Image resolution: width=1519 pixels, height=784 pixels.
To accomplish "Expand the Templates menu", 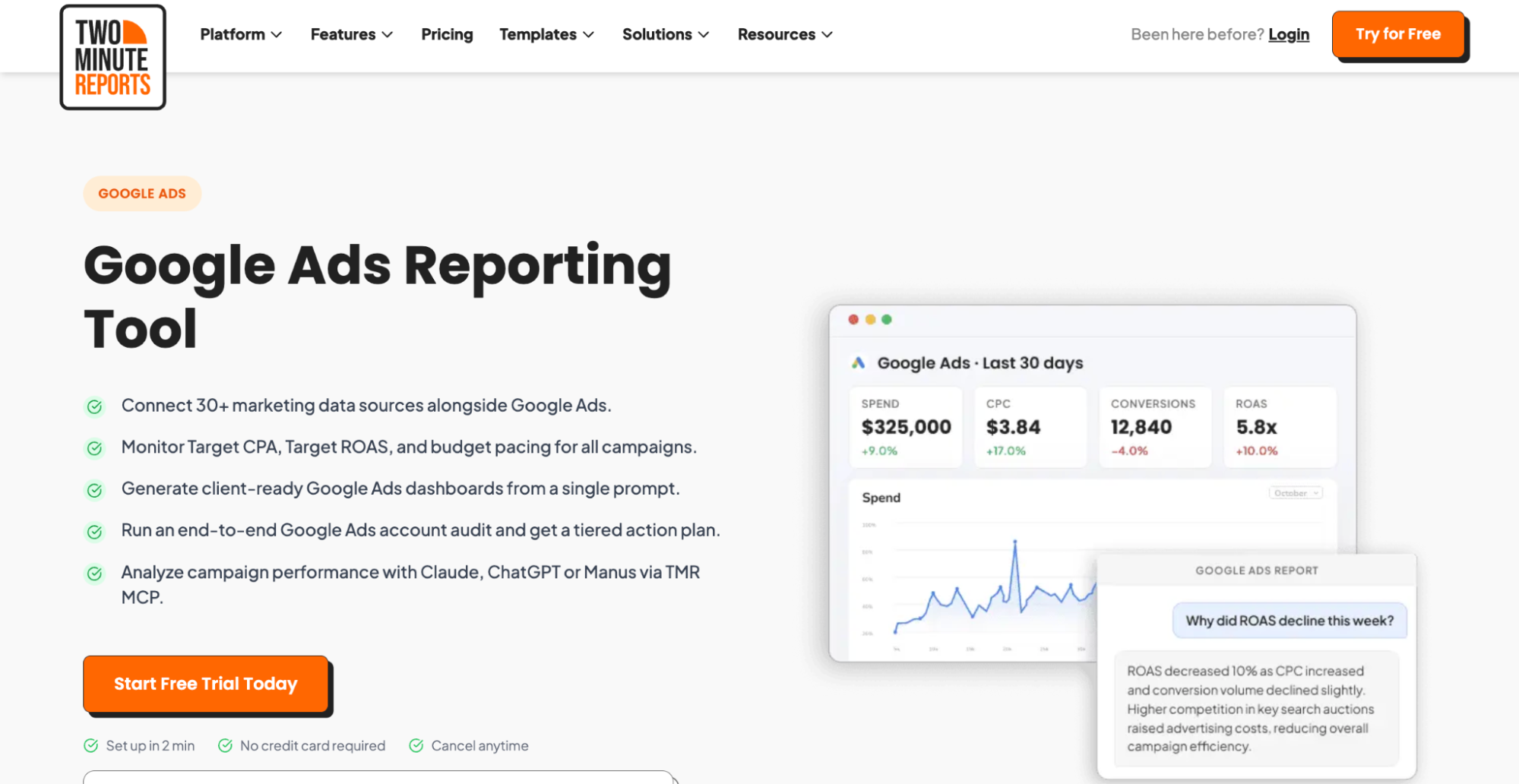I will 546,34.
